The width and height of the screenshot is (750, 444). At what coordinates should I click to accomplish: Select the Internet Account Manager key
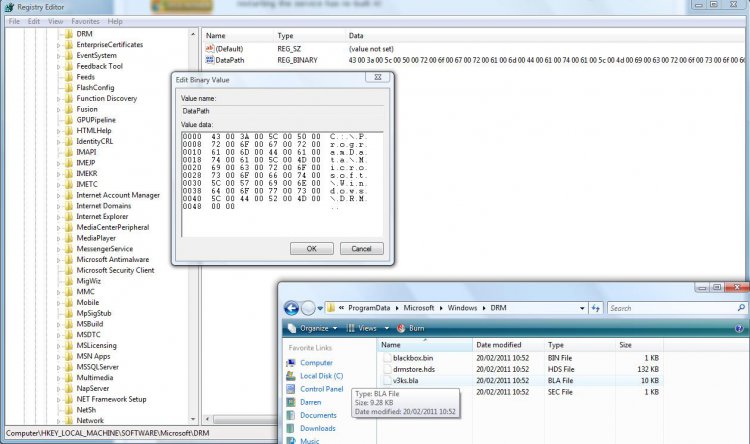click(x=118, y=195)
